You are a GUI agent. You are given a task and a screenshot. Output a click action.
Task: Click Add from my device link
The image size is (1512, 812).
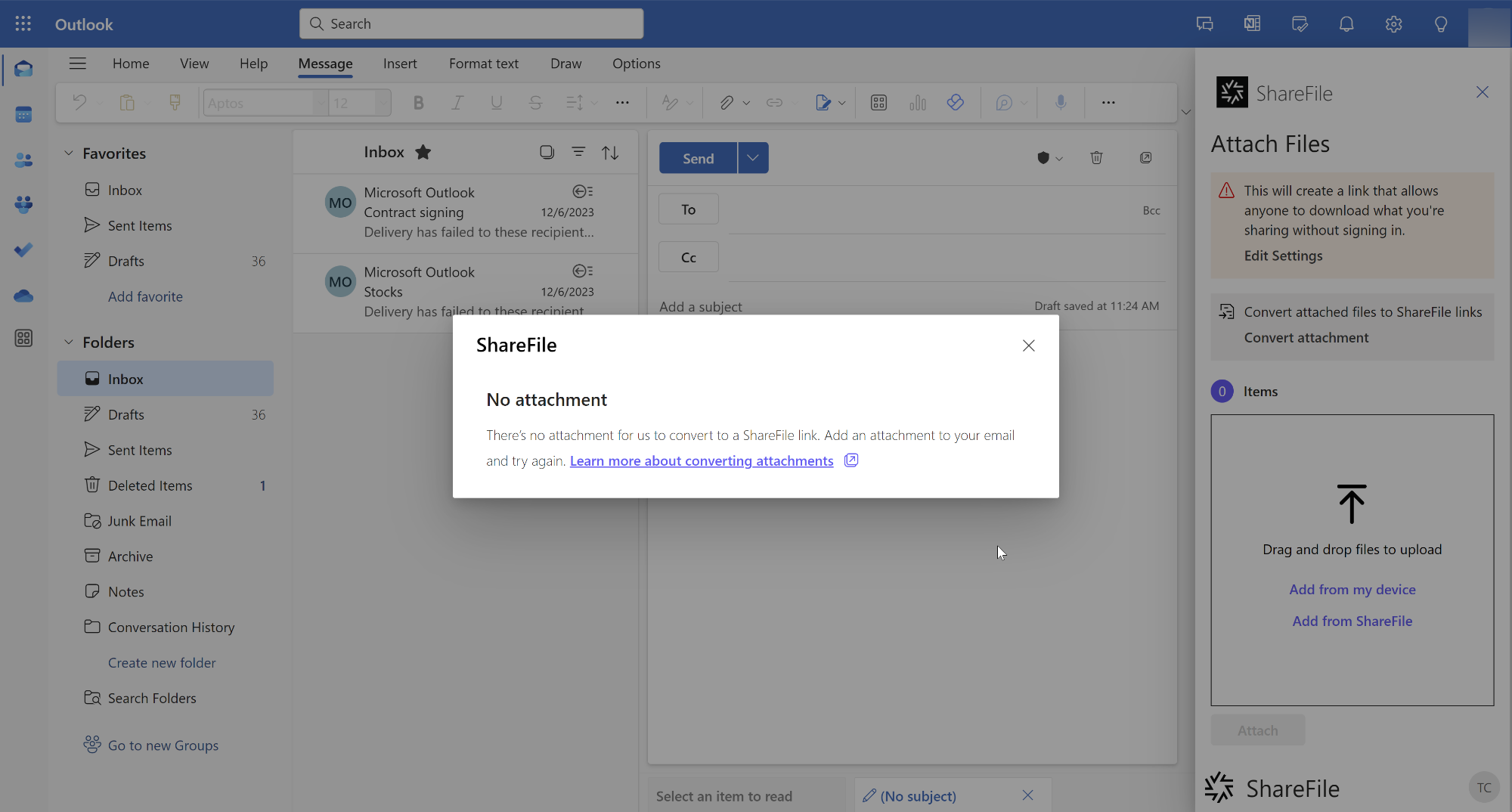pos(1352,590)
